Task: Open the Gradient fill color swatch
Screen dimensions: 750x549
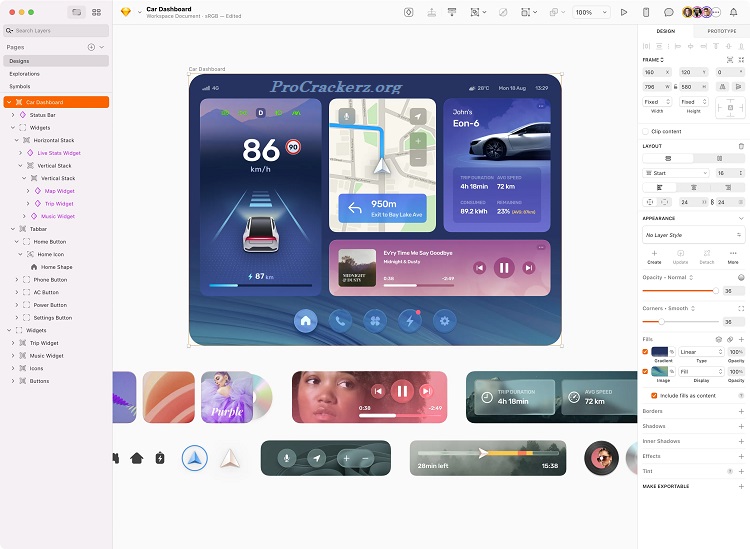Action: pyautogui.click(x=661, y=352)
